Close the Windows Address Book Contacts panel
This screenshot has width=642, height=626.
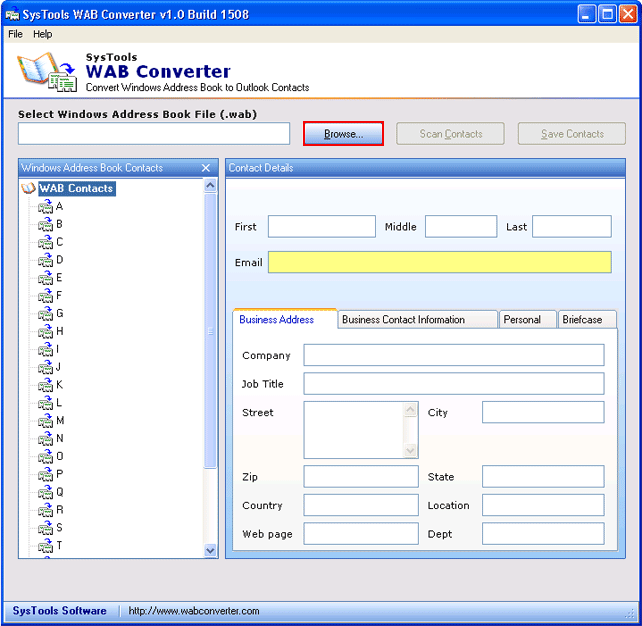click(206, 168)
